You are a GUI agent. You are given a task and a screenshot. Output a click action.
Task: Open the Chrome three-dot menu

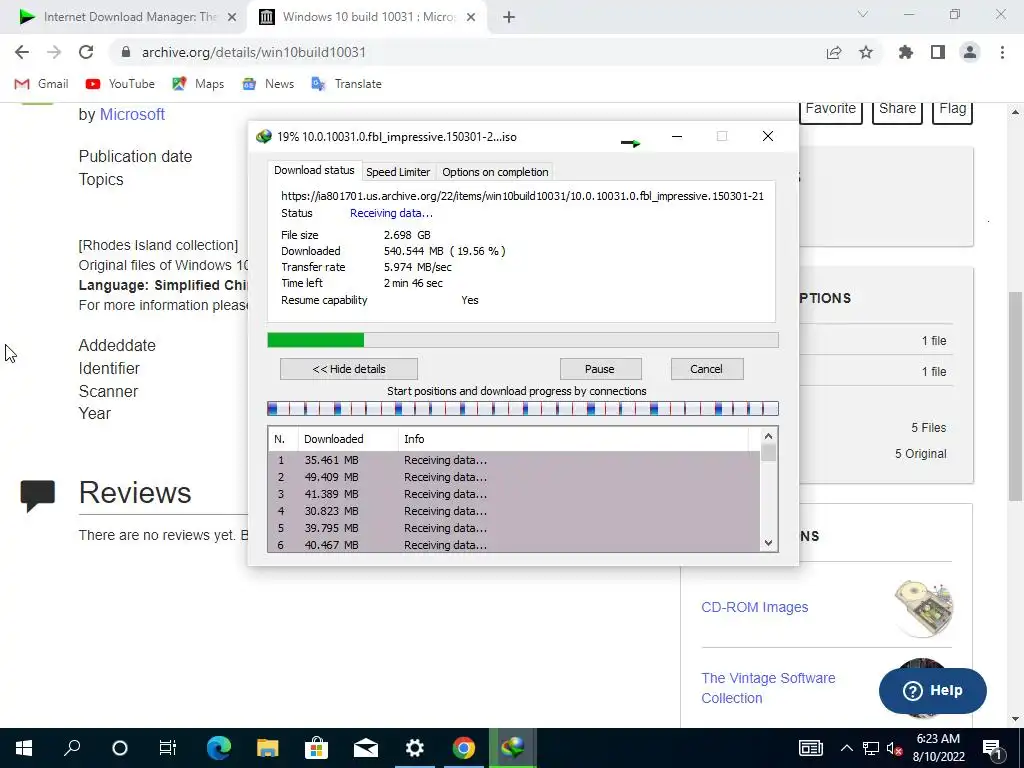click(x=1002, y=52)
